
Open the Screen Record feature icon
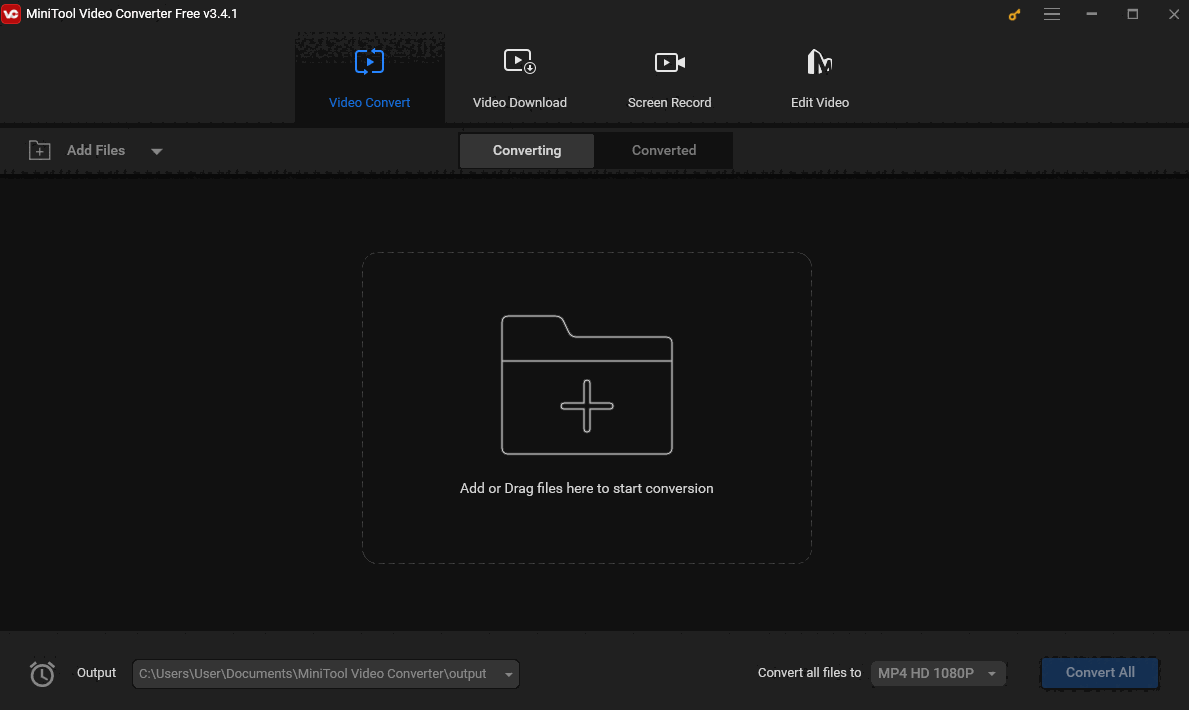(x=669, y=61)
